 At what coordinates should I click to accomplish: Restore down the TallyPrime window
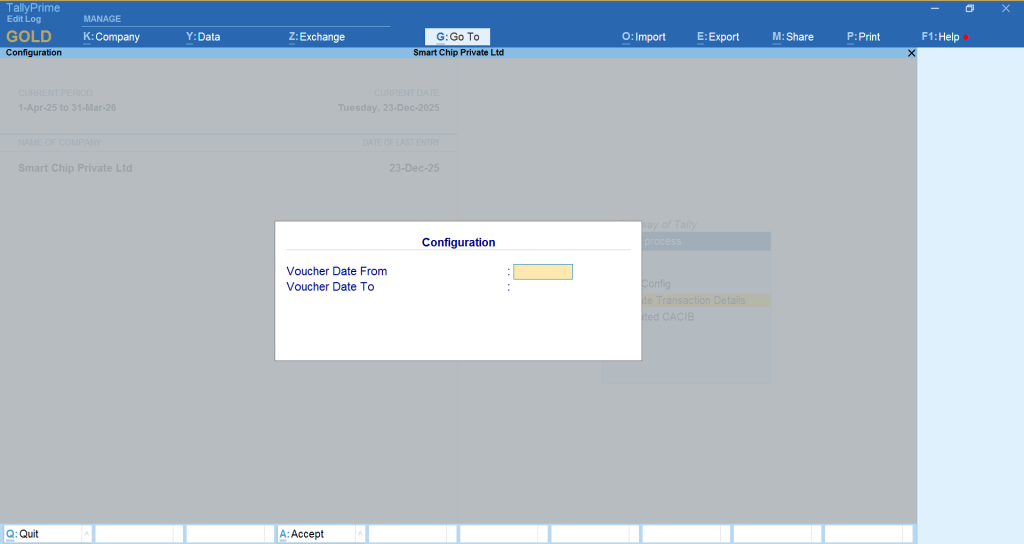tap(969, 8)
